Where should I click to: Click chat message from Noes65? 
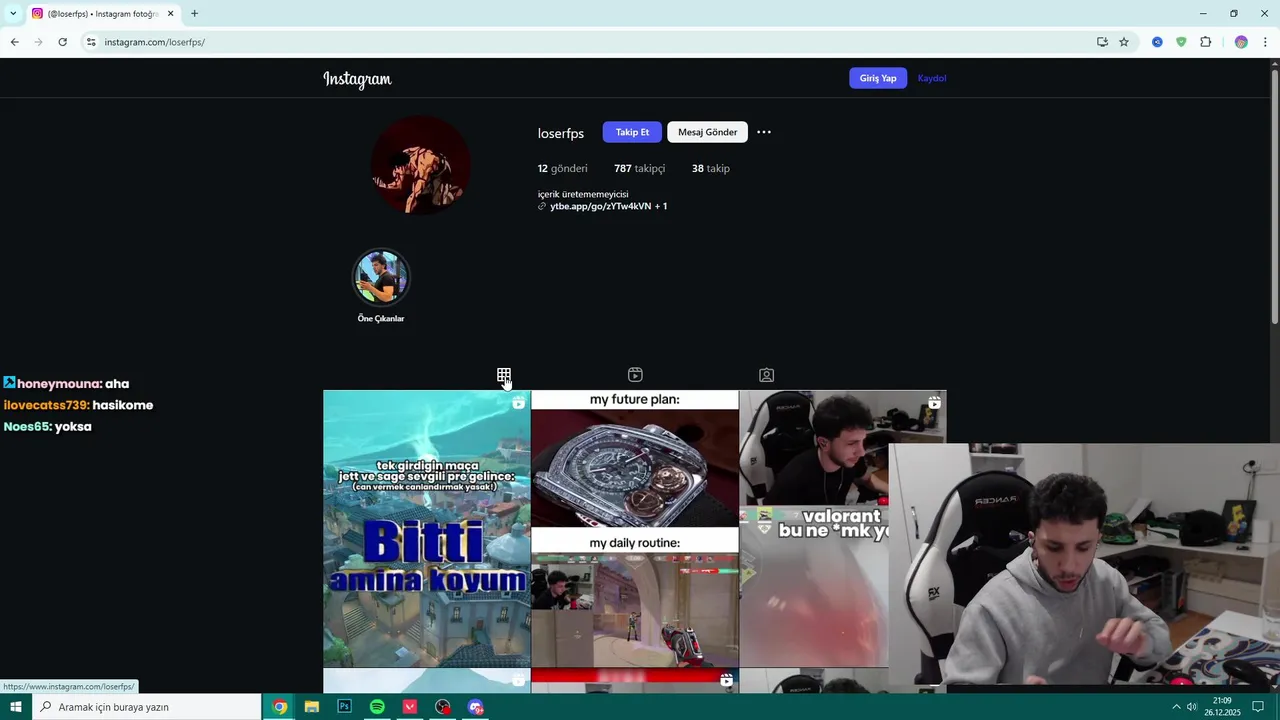coord(47,427)
